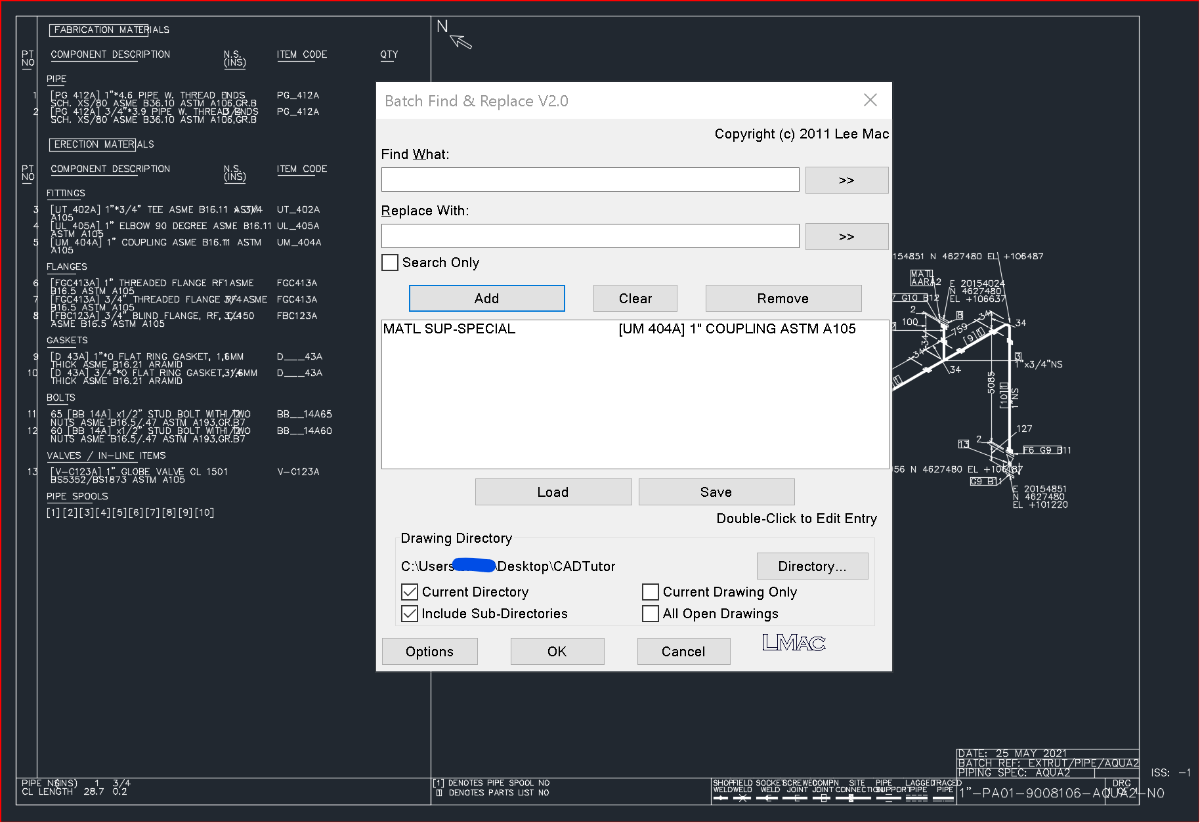Viewport: 1200px width, 823px height.
Task: Open the Options dialog
Action: click(429, 652)
